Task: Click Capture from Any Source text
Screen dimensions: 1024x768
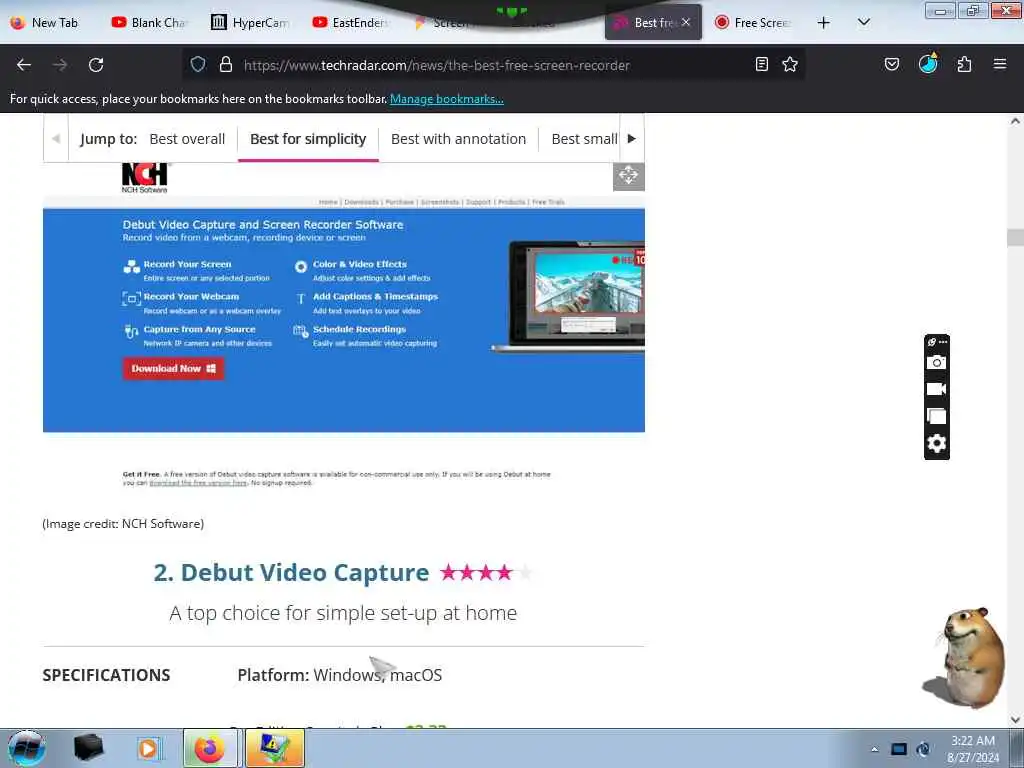Action: point(199,330)
